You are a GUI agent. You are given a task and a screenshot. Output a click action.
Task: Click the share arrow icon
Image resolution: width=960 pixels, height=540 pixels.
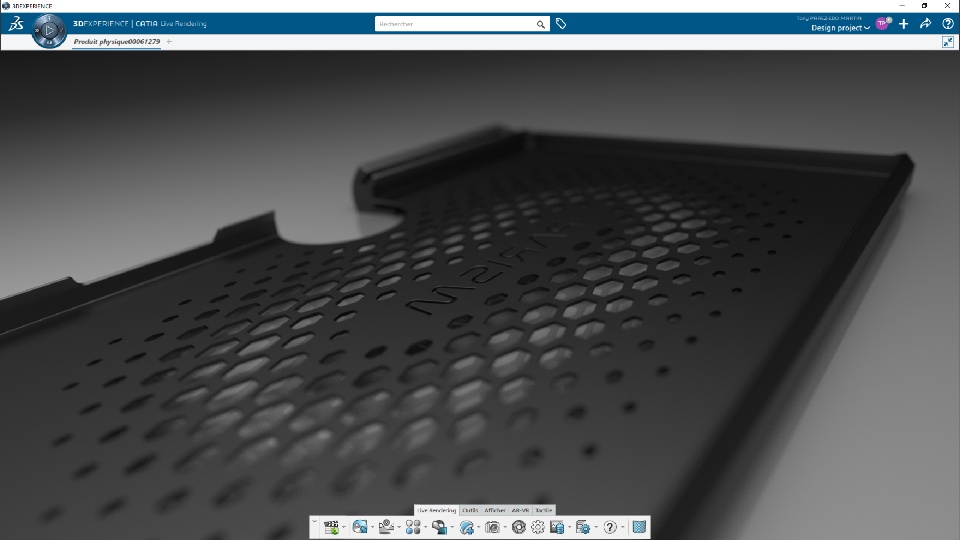coord(925,24)
